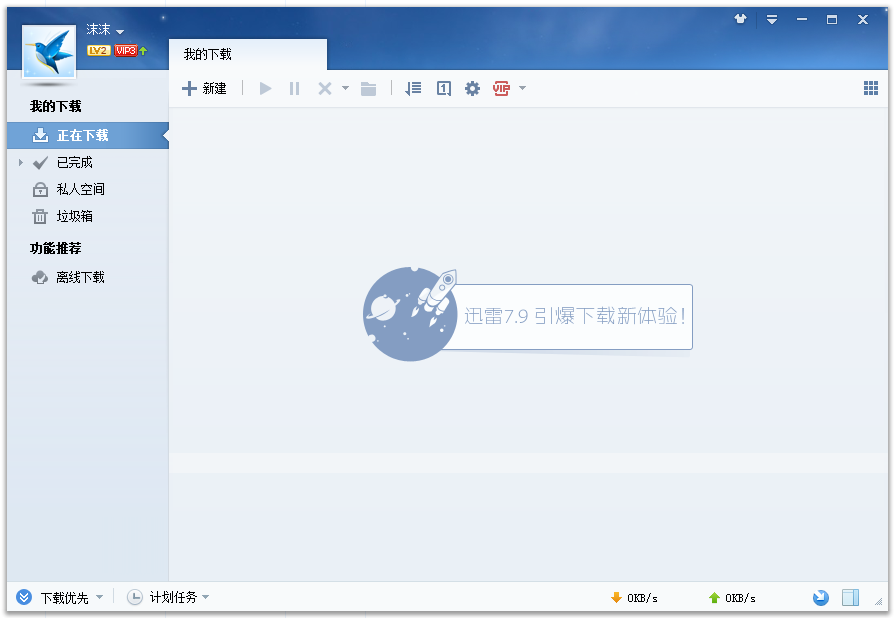The height and width of the screenshot is (618, 895).
Task: Expand the 计划任务 dropdown arrow
Action: (x=205, y=597)
